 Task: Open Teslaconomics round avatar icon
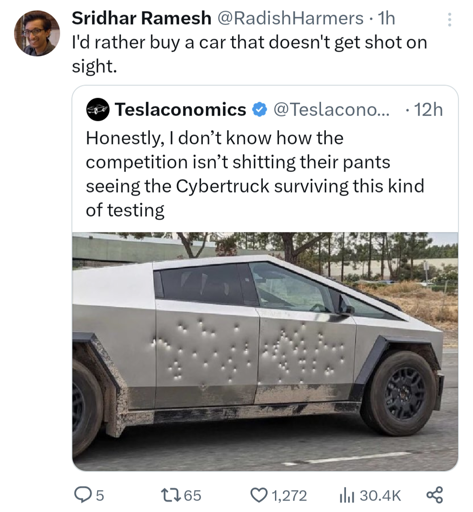(x=97, y=109)
